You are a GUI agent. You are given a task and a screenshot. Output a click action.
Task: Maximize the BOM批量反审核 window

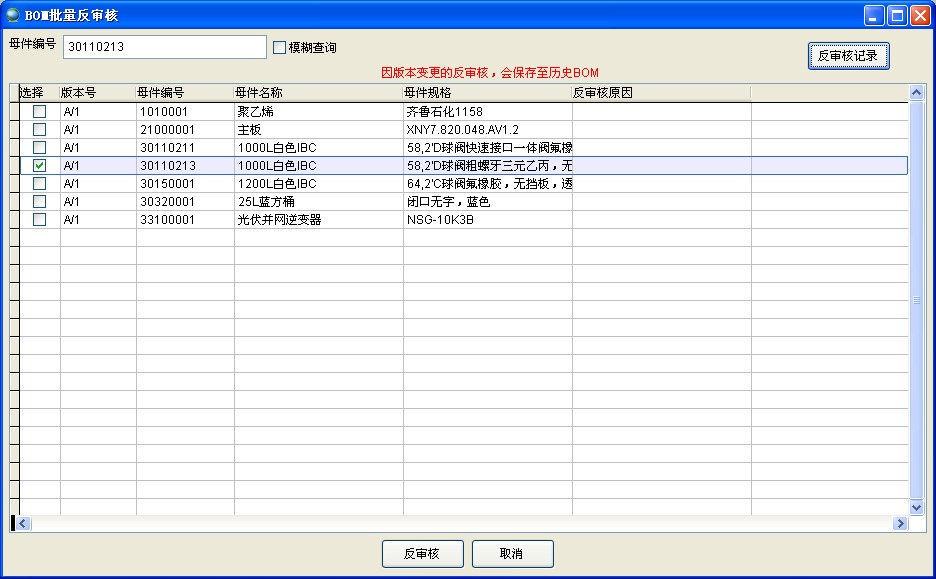point(897,15)
